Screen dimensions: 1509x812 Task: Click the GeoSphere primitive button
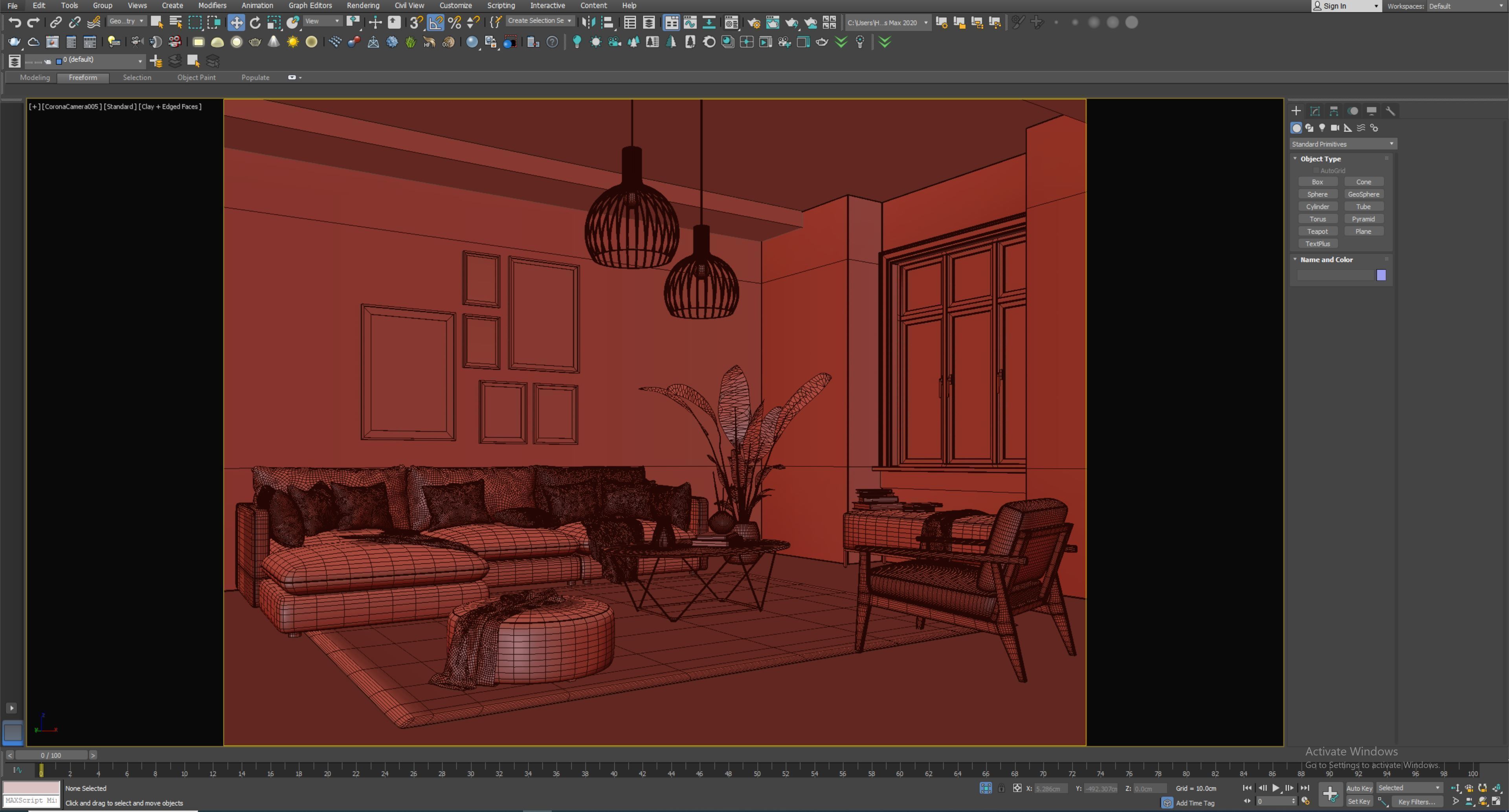(1363, 194)
